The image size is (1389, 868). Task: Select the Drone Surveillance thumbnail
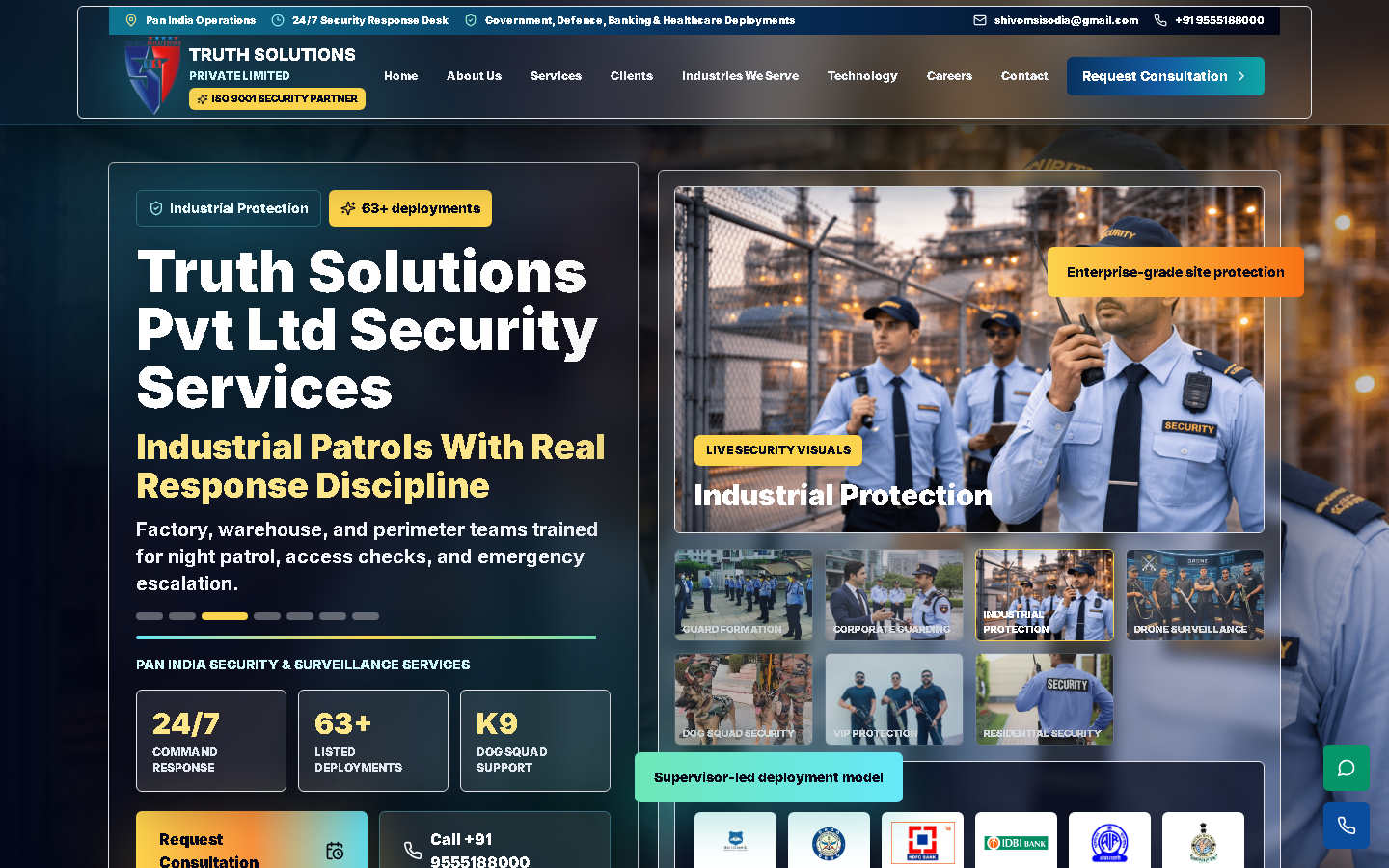[1195, 595]
